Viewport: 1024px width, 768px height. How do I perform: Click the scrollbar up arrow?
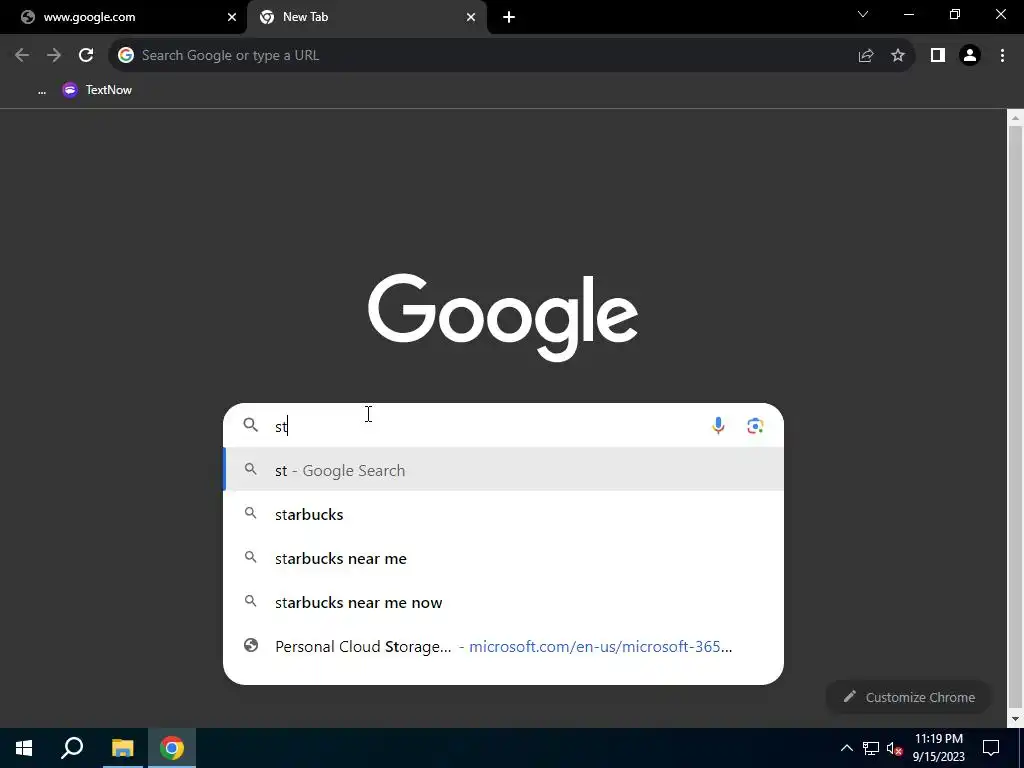(x=1015, y=118)
